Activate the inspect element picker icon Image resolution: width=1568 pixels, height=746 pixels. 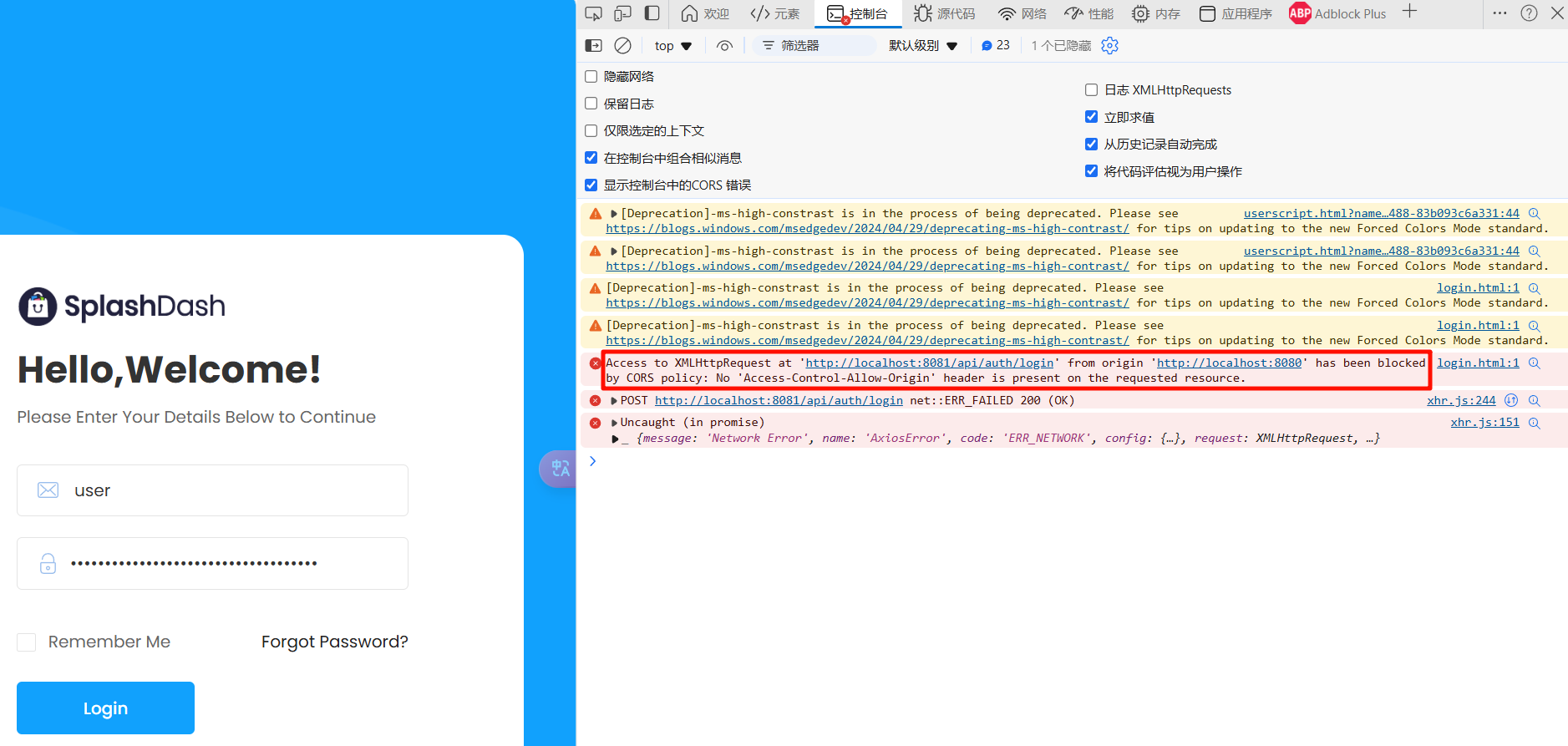click(593, 13)
